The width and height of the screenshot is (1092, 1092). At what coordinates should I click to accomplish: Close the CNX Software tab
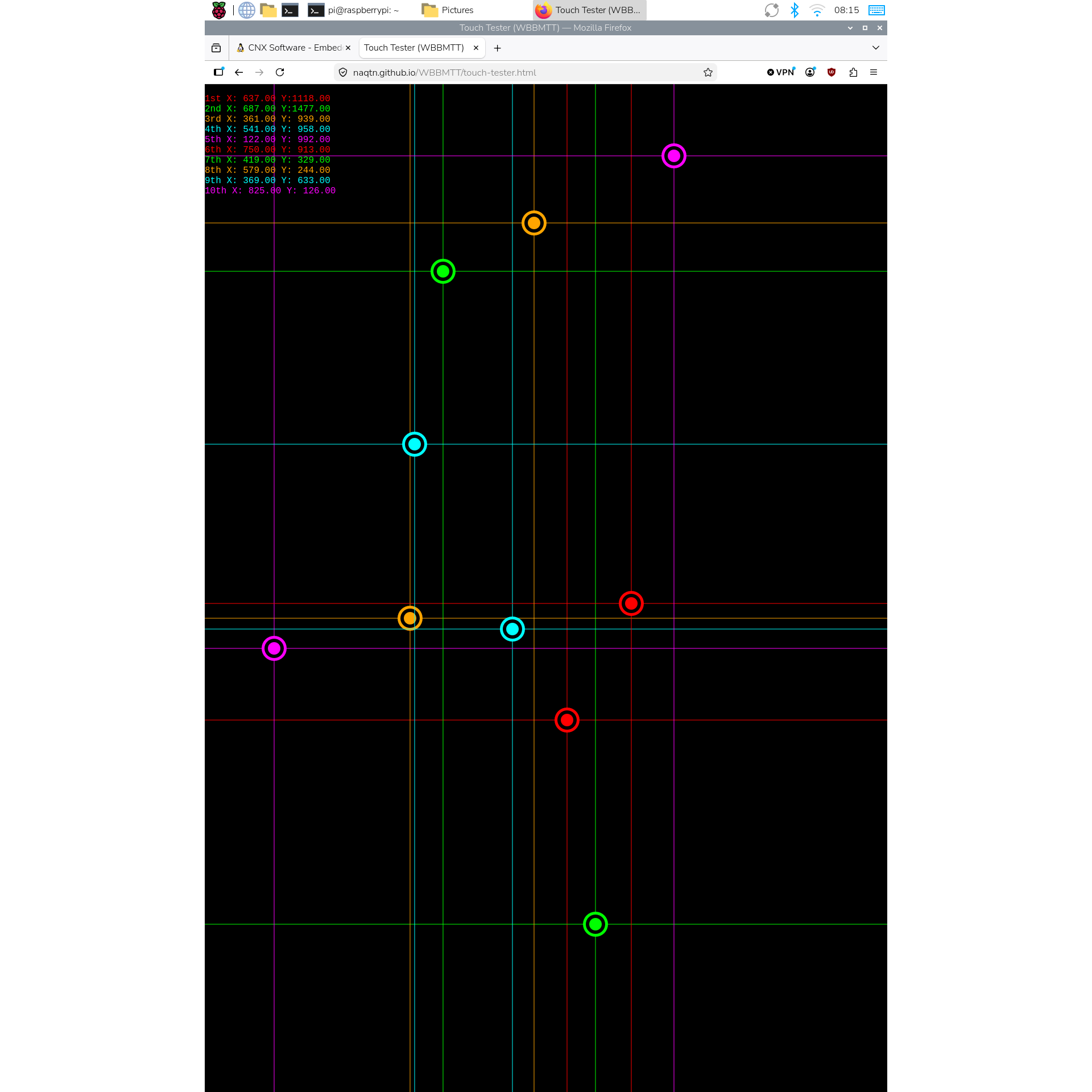pyautogui.click(x=348, y=48)
